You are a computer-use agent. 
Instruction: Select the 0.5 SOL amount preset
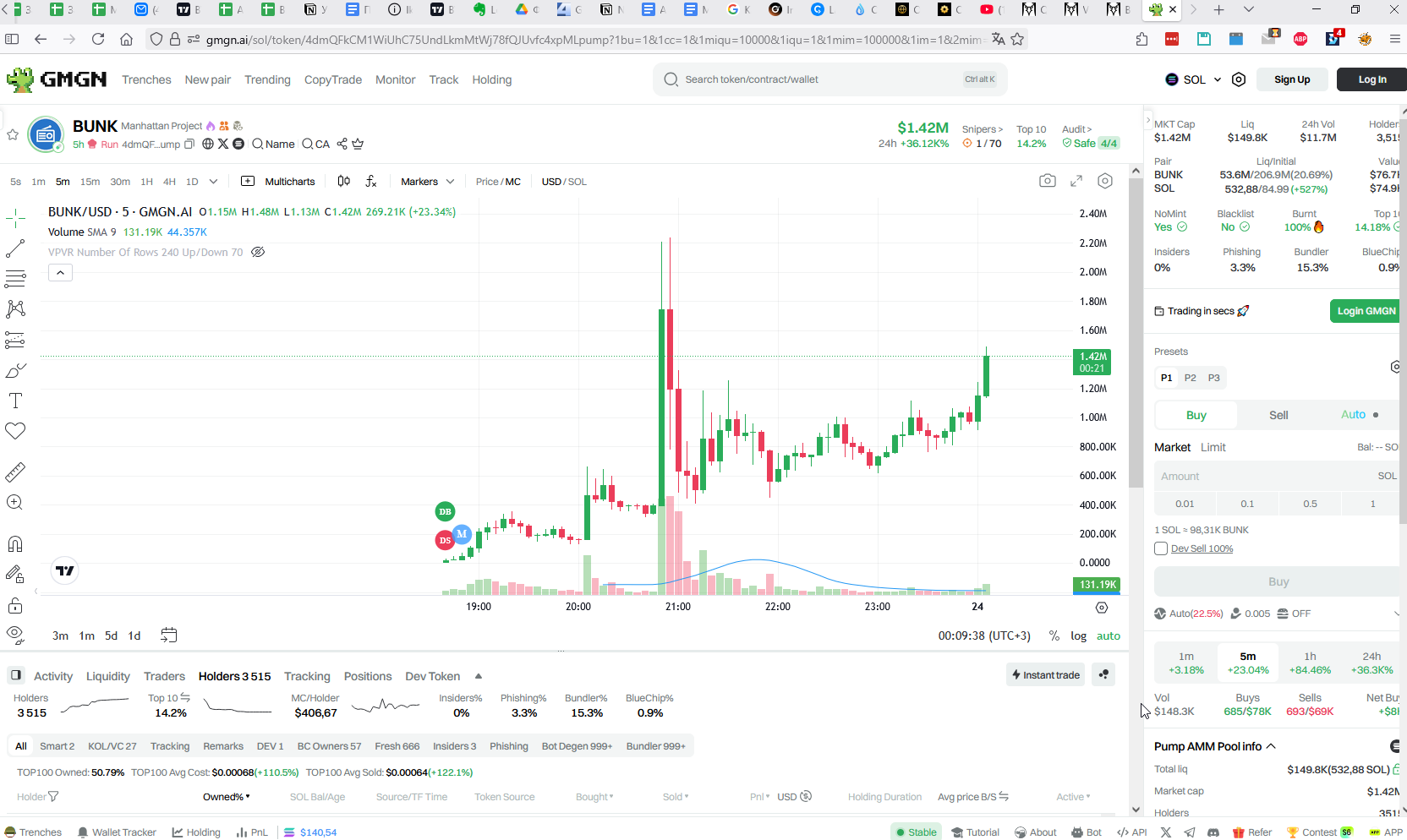pos(1310,504)
